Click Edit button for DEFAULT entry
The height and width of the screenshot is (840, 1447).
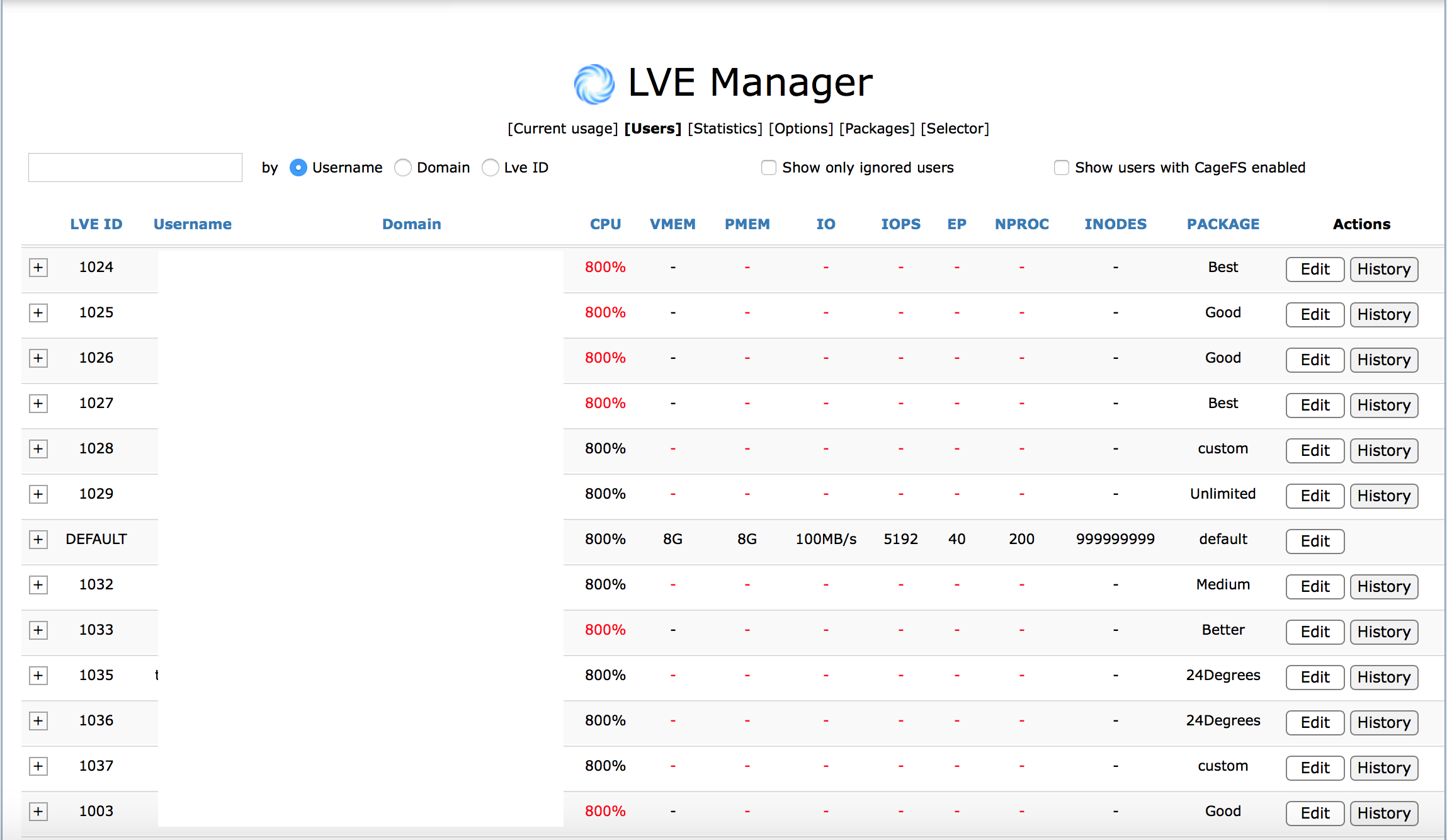tap(1313, 540)
